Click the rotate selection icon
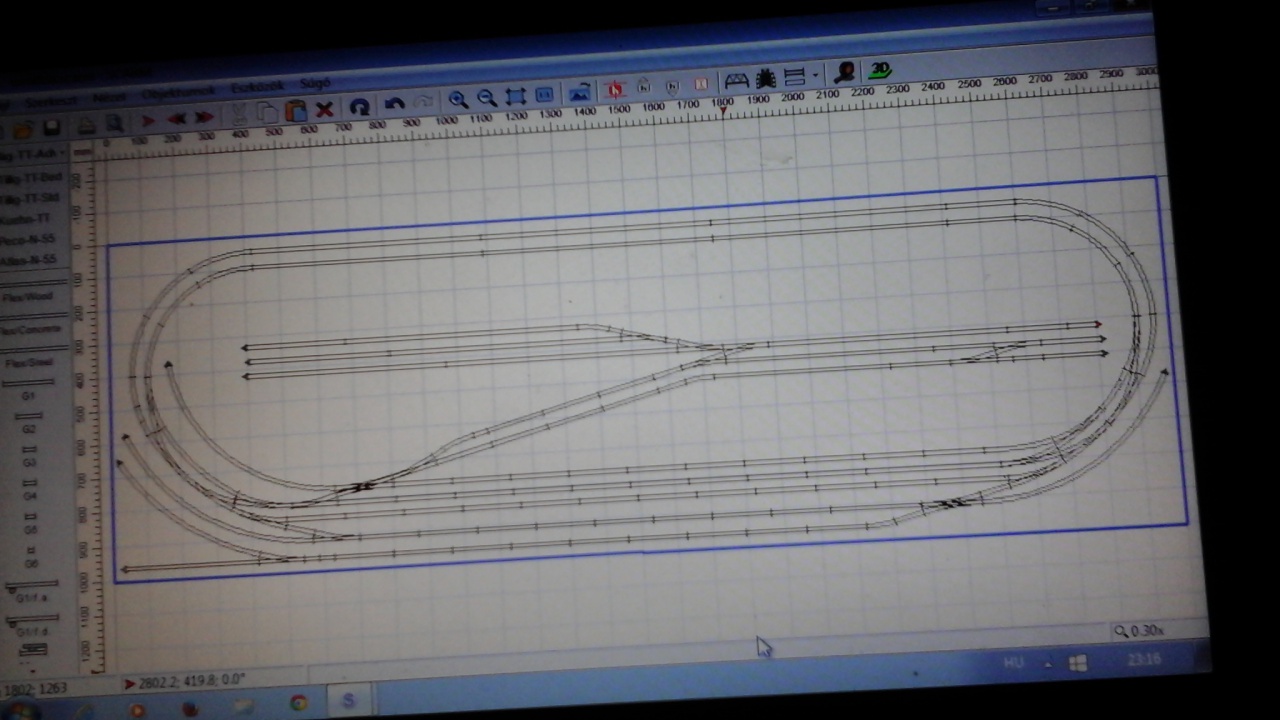This screenshot has height=720, width=1280. pyautogui.click(x=360, y=107)
